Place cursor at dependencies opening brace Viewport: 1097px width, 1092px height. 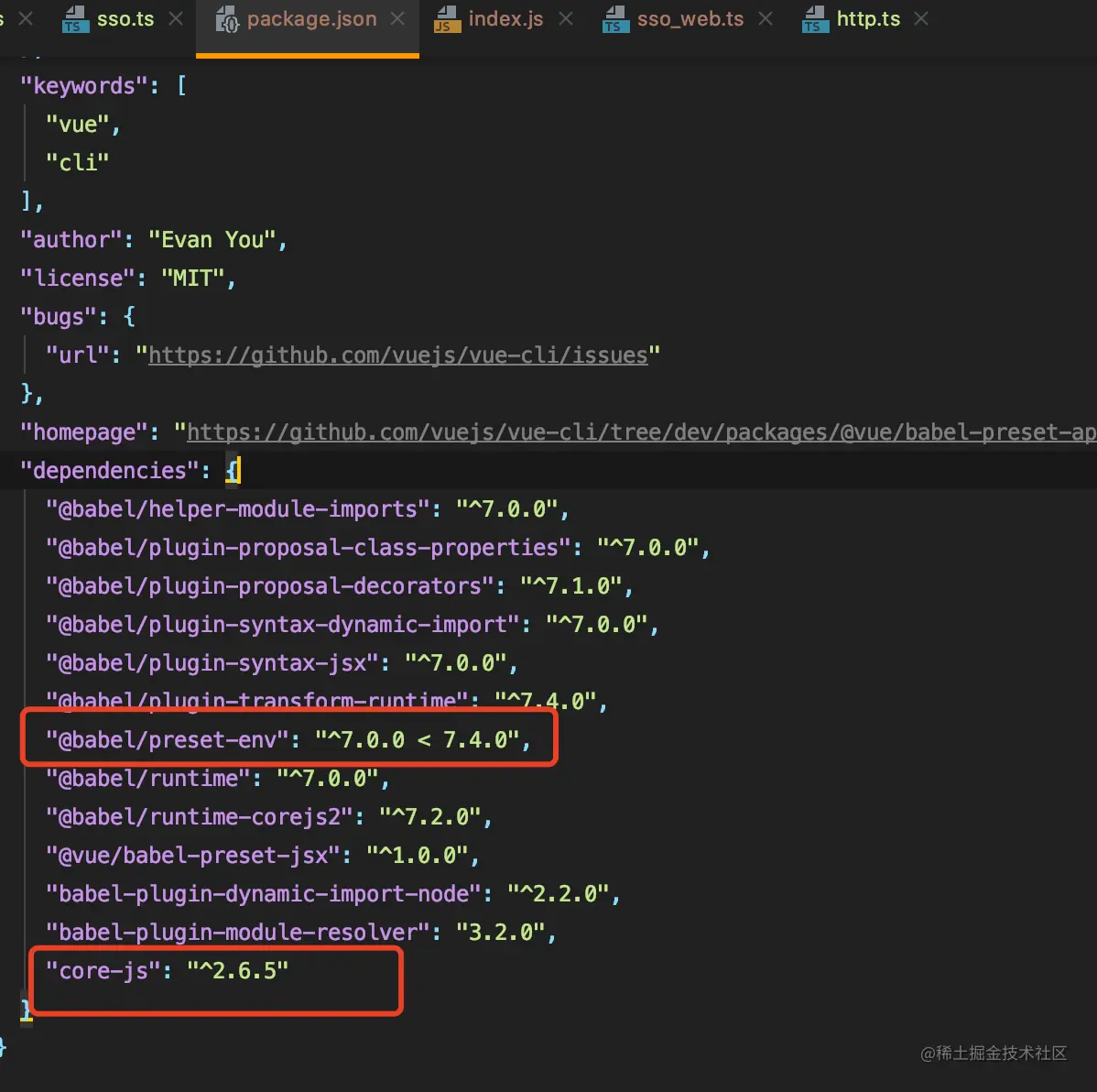point(233,470)
